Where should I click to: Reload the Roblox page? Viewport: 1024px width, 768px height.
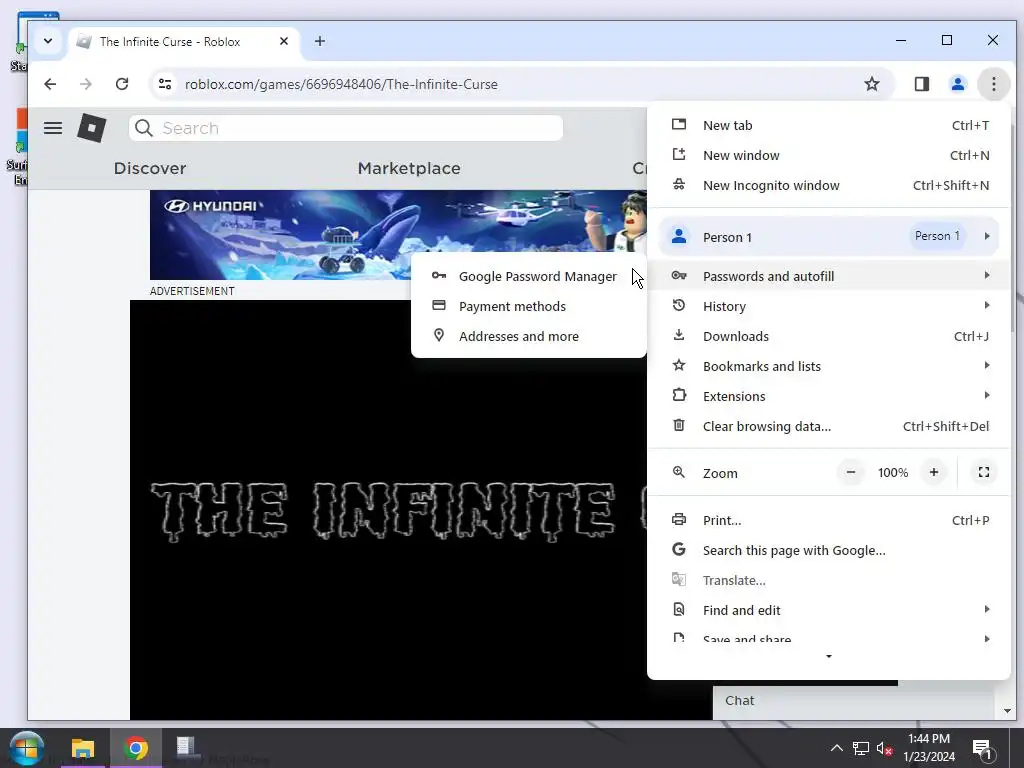click(x=121, y=84)
